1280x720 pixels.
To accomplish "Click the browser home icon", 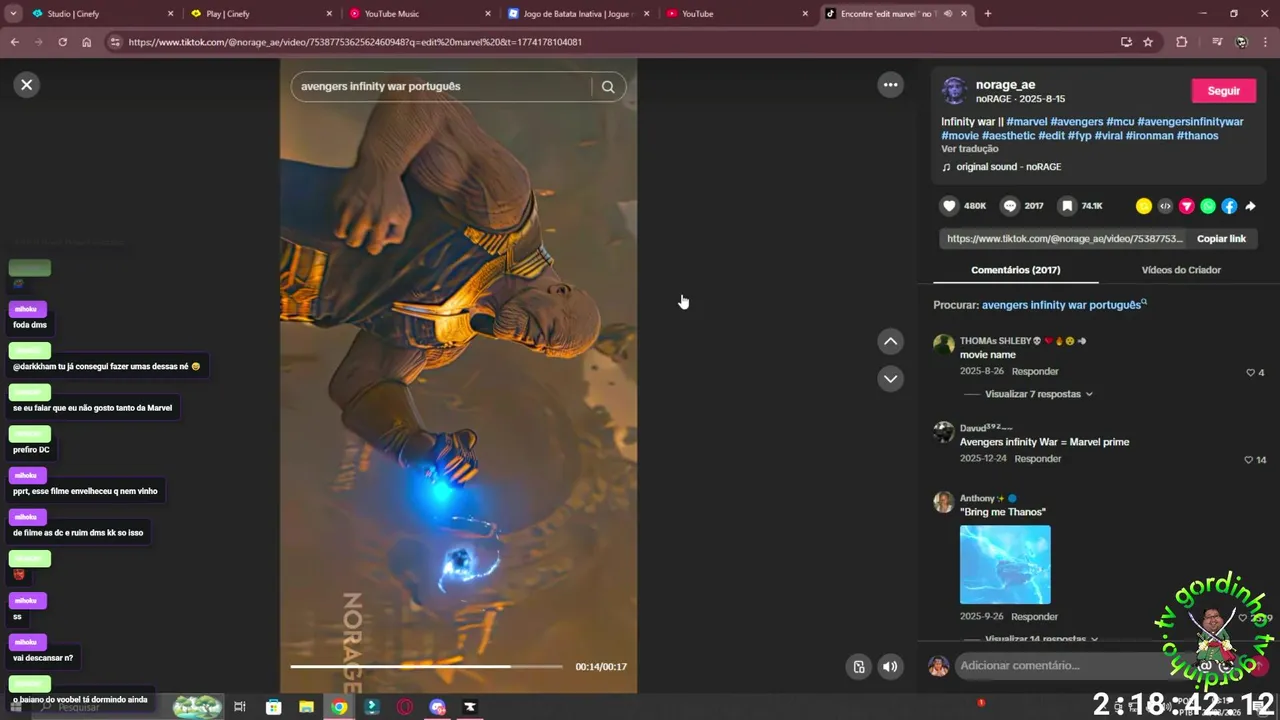I will [x=87, y=42].
